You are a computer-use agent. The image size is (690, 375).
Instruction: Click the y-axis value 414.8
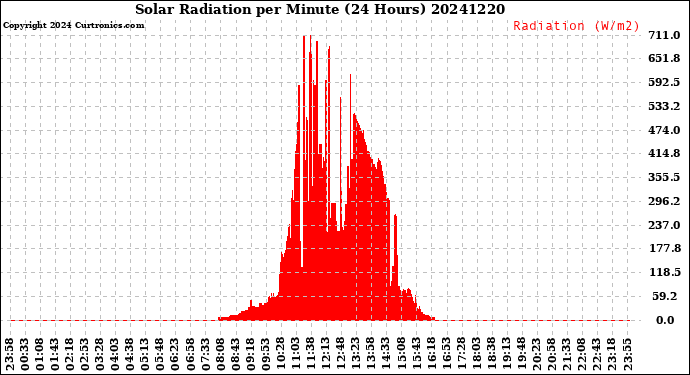click(x=664, y=154)
